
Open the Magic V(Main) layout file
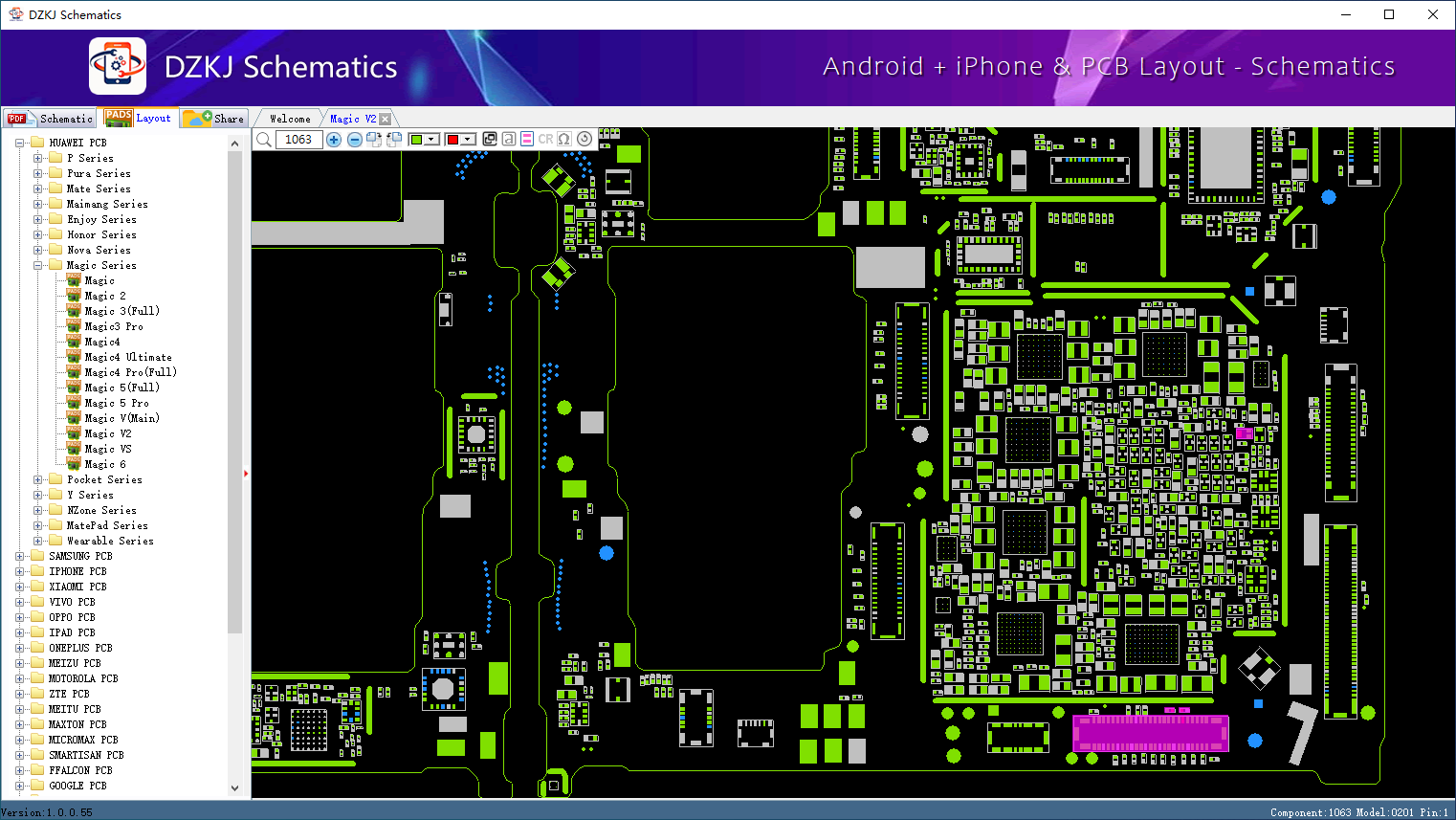tap(121, 418)
